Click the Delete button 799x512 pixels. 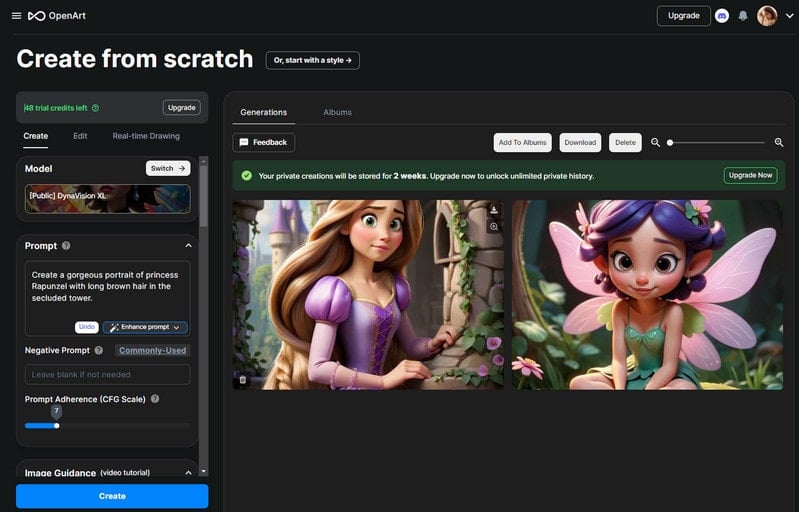coord(625,143)
